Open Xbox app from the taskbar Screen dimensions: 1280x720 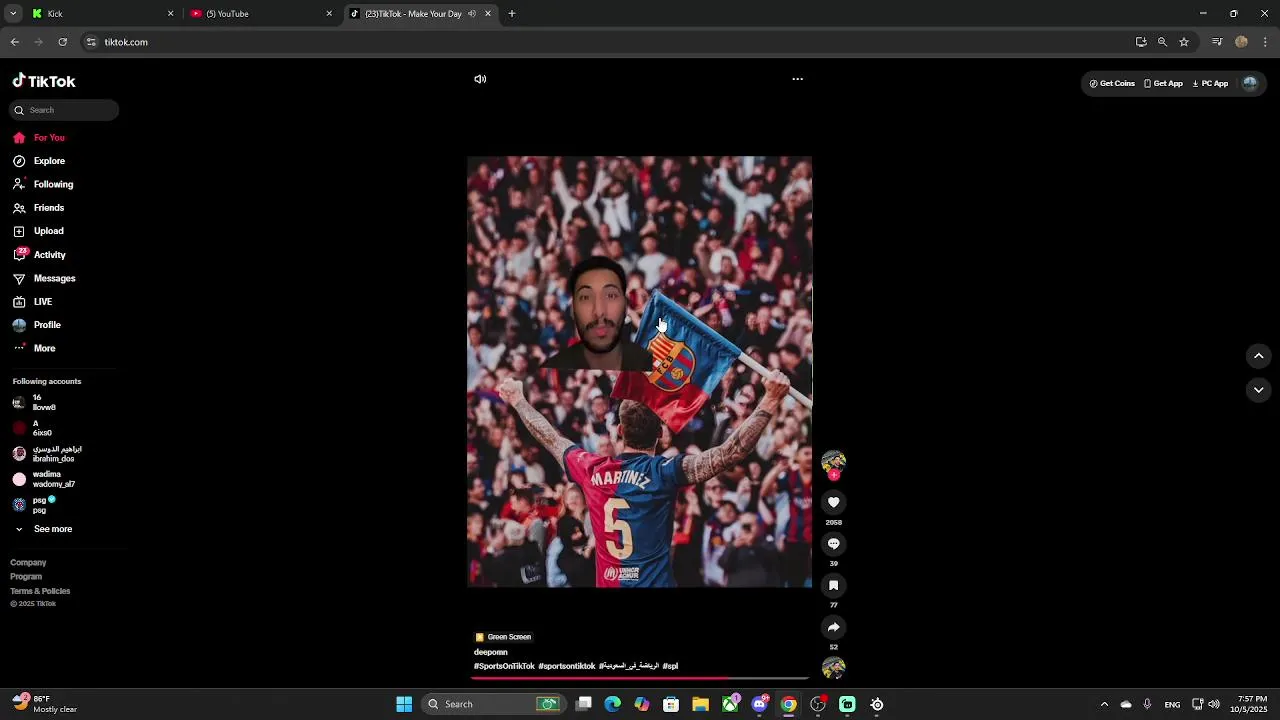pos(730,704)
